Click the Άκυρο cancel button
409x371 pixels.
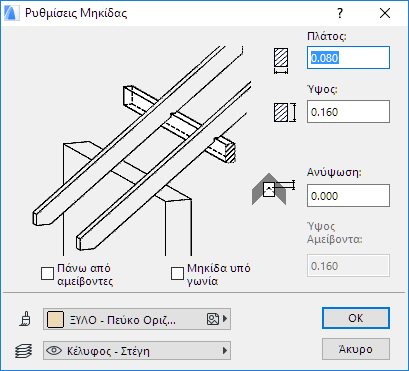[x=356, y=349]
